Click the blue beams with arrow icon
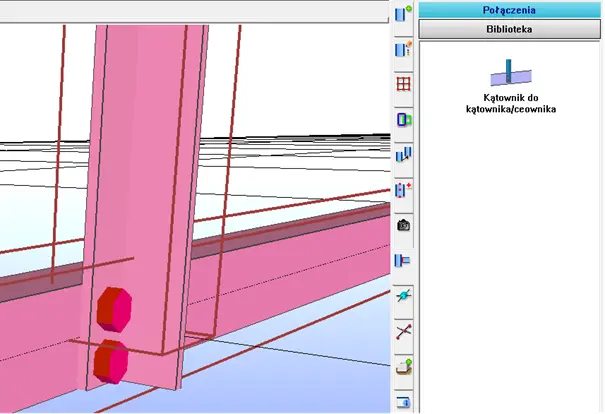The width and height of the screenshot is (605, 414). click(x=404, y=155)
